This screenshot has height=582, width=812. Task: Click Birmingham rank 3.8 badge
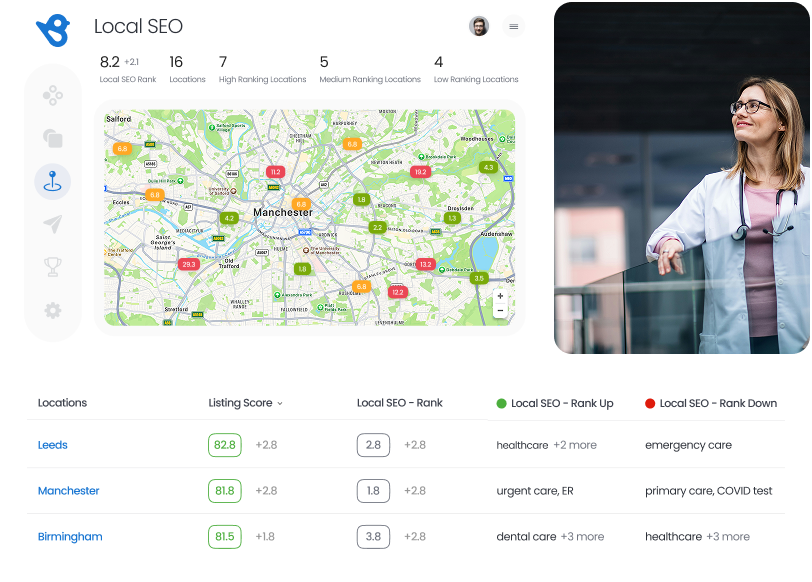point(373,536)
